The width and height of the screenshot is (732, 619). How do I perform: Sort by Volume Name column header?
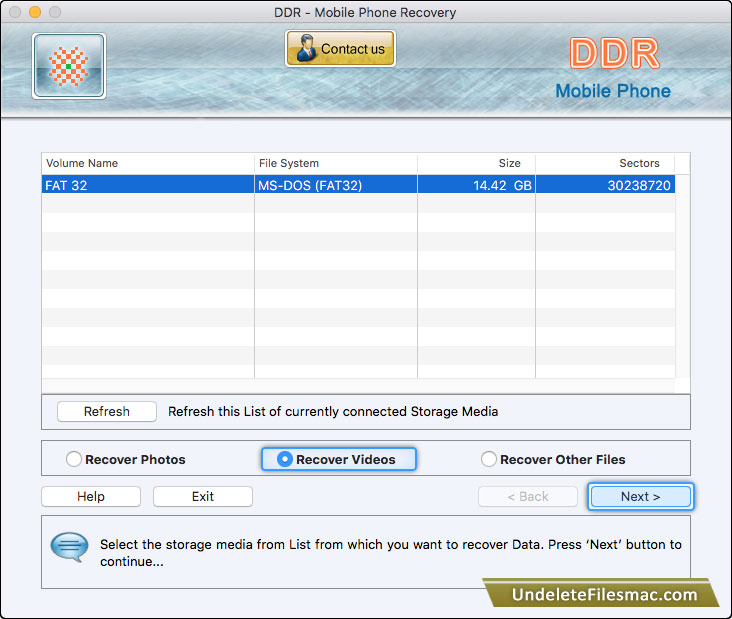[x=148, y=163]
